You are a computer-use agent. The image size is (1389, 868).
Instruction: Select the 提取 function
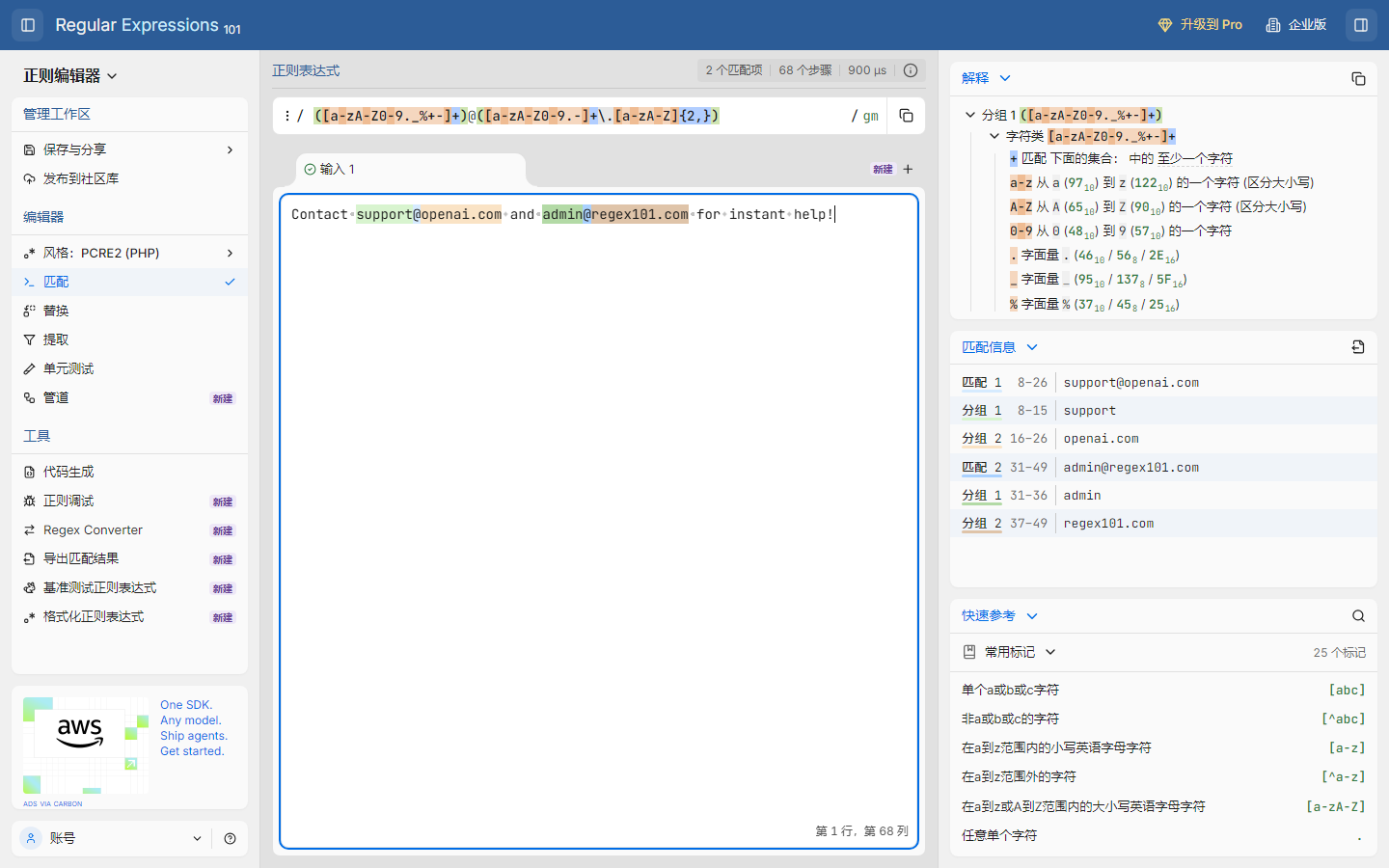click(x=130, y=339)
